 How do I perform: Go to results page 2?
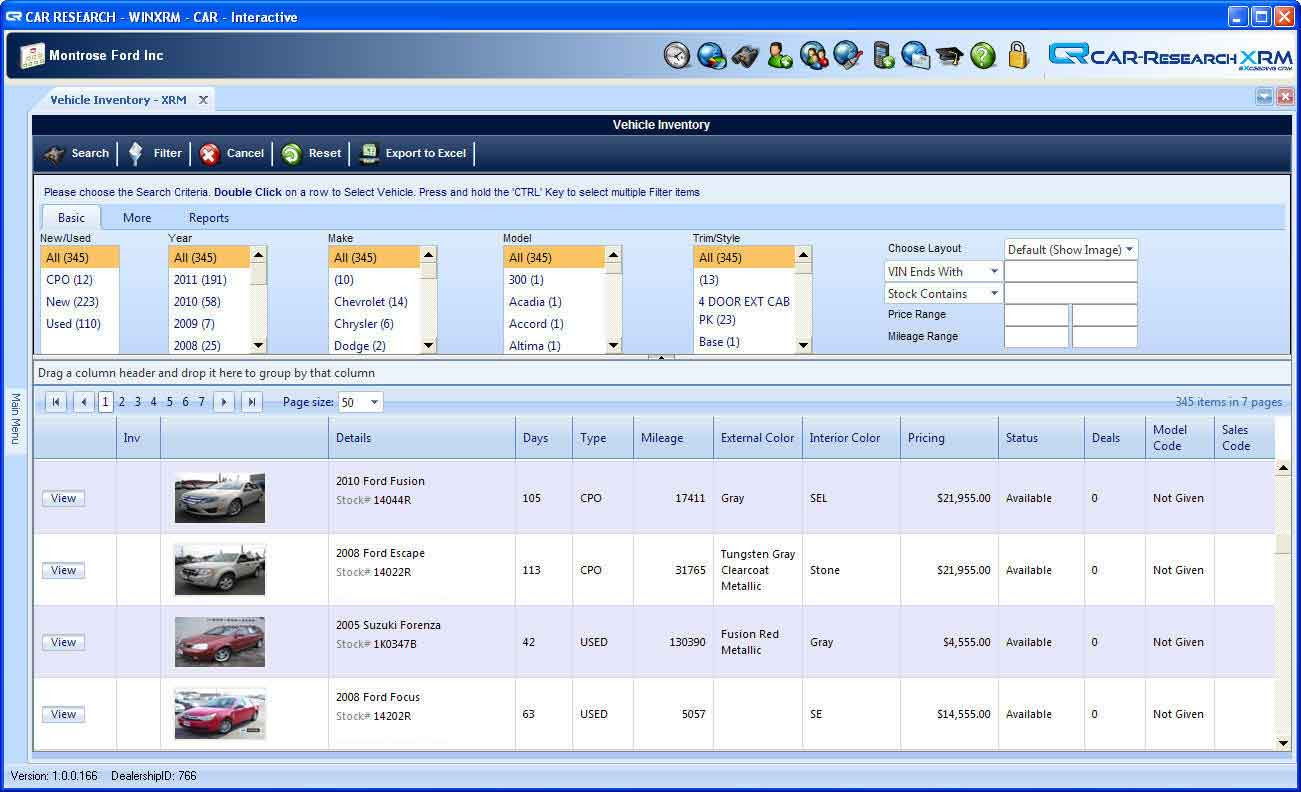click(122, 402)
